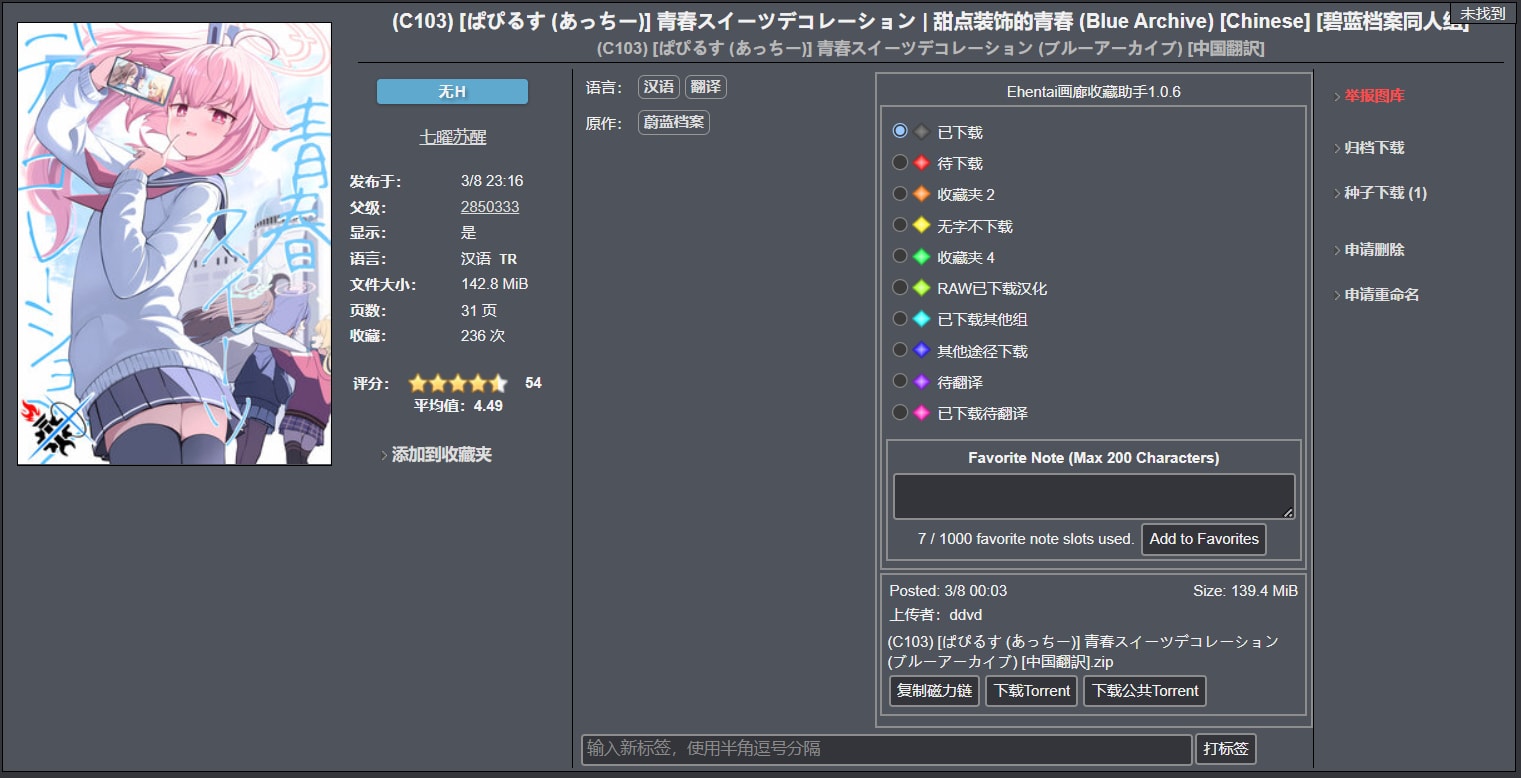Click the torrent Posted: 3/8 00:03 text
1521x778 pixels.
point(948,591)
